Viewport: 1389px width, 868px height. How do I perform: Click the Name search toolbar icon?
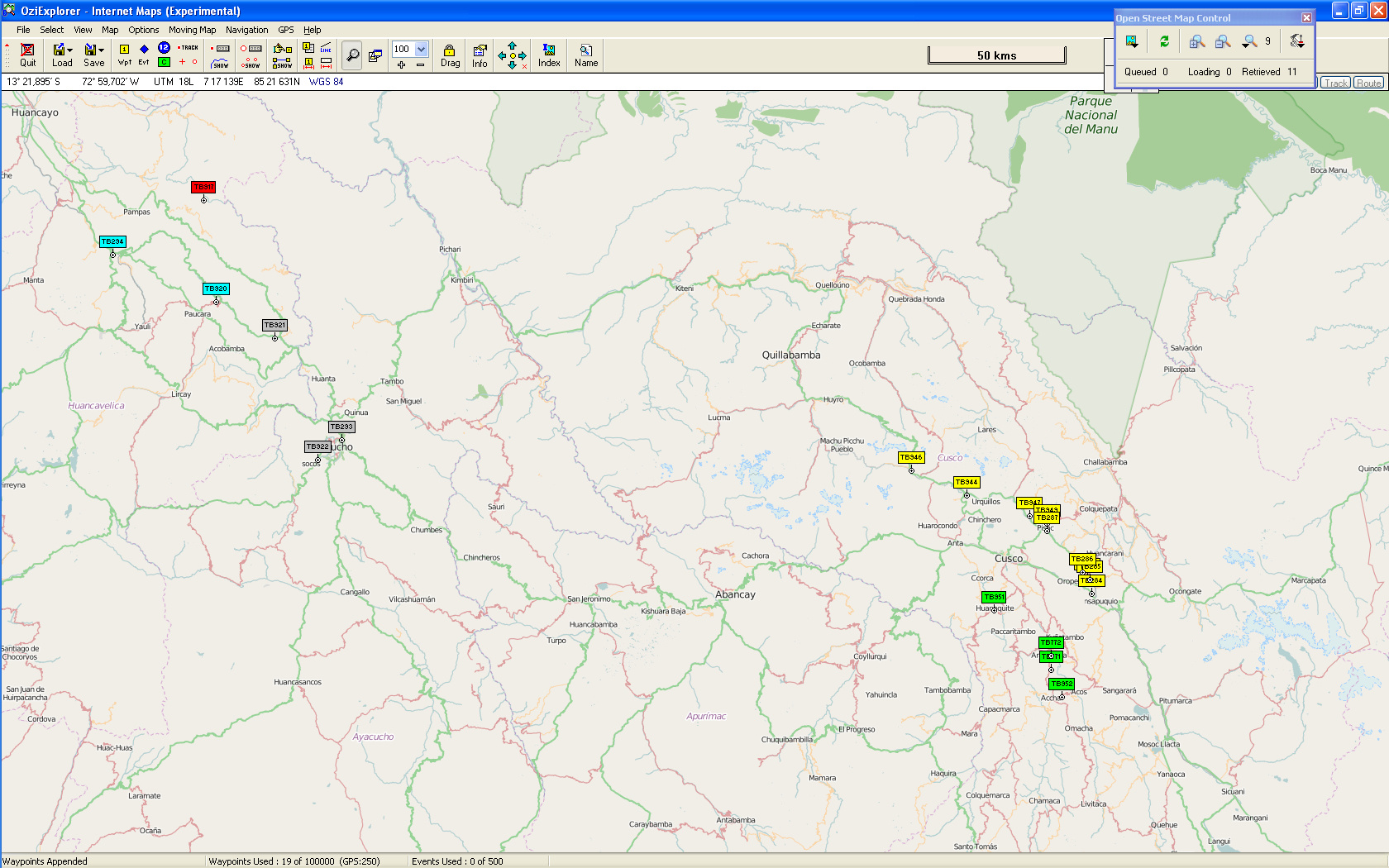(x=586, y=55)
